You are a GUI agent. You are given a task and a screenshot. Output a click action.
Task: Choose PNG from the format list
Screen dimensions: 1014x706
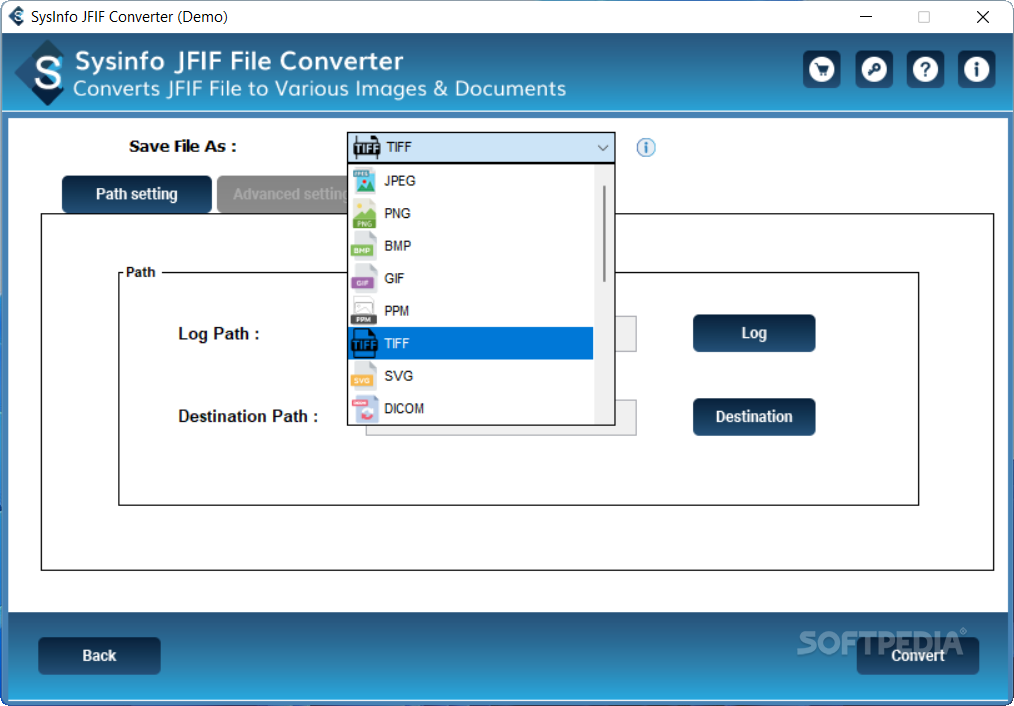[471, 213]
